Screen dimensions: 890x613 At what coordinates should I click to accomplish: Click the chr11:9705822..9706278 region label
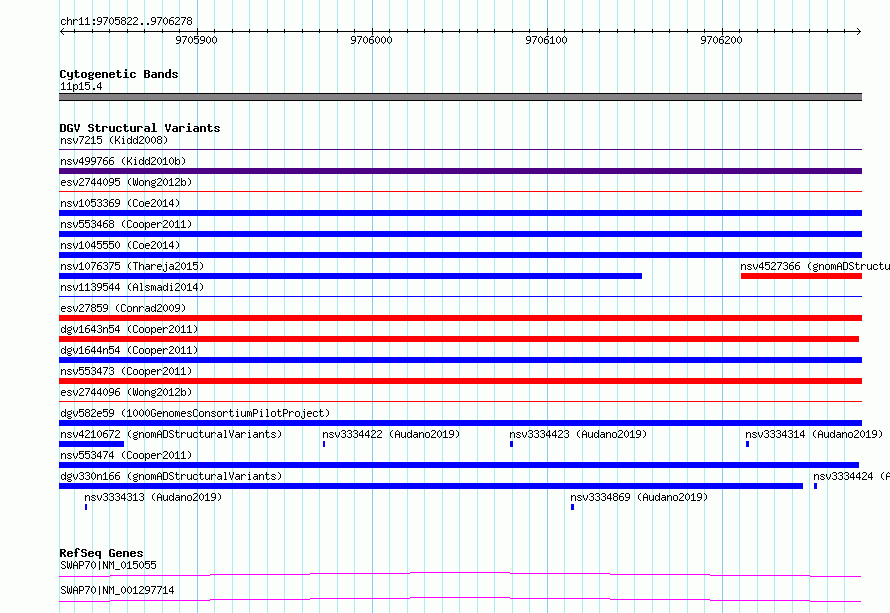click(x=126, y=21)
